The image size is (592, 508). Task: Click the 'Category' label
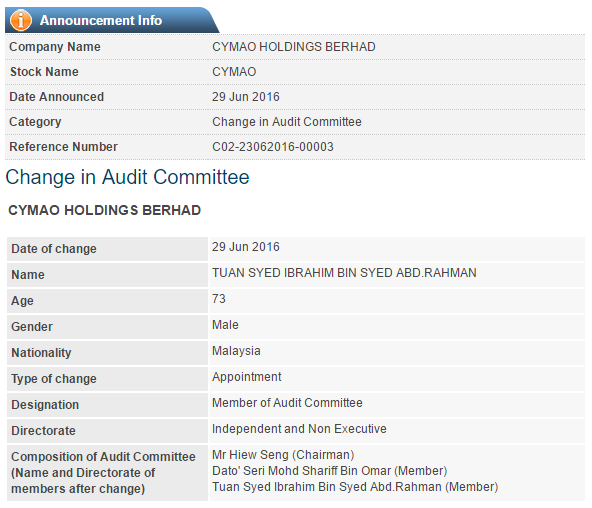coord(35,122)
